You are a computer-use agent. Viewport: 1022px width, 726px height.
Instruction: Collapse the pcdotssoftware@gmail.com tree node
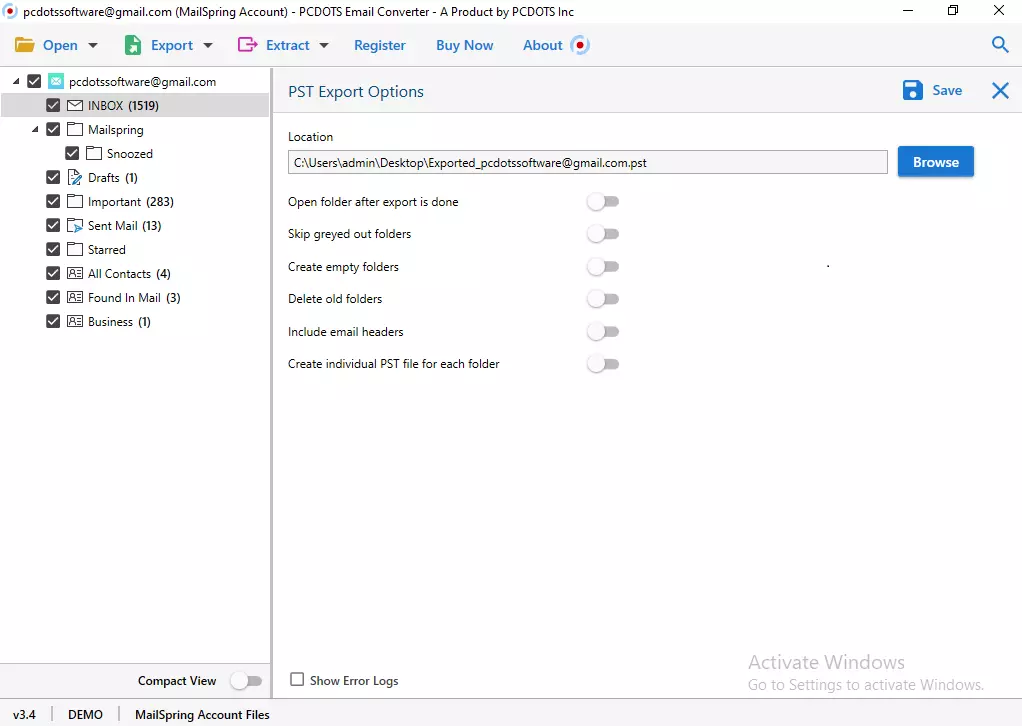(x=16, y=81)
